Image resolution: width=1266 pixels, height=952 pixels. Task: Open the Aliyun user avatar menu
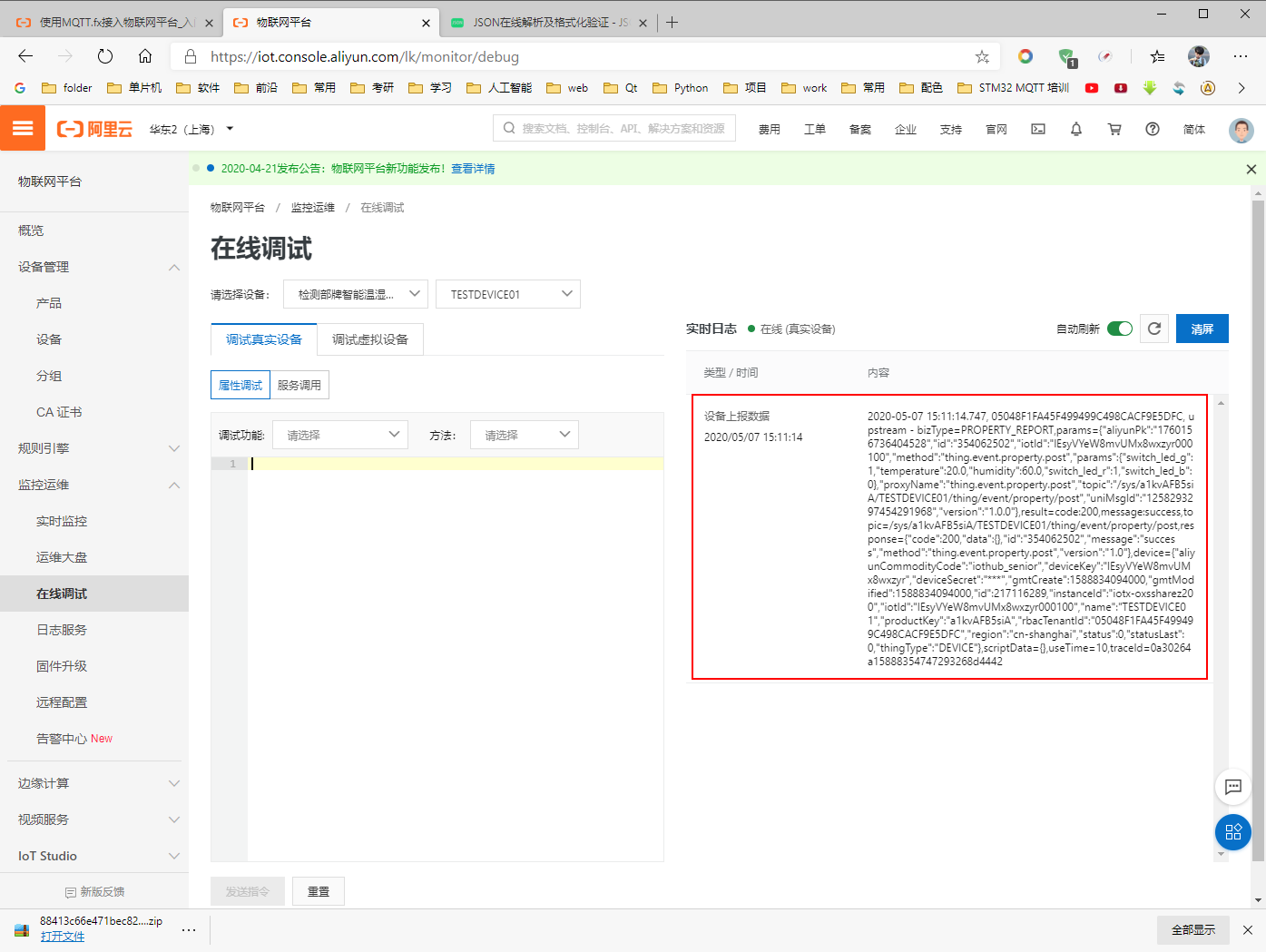tap(1241, 130)
